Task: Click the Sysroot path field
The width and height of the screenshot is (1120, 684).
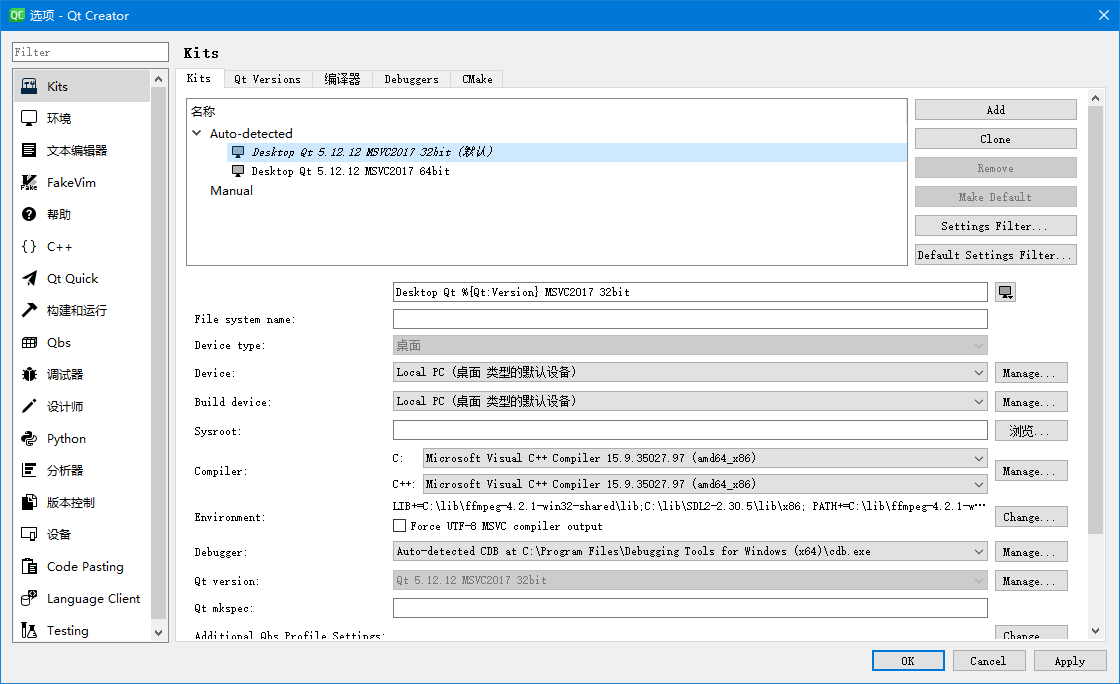Action: coord(690,431)
